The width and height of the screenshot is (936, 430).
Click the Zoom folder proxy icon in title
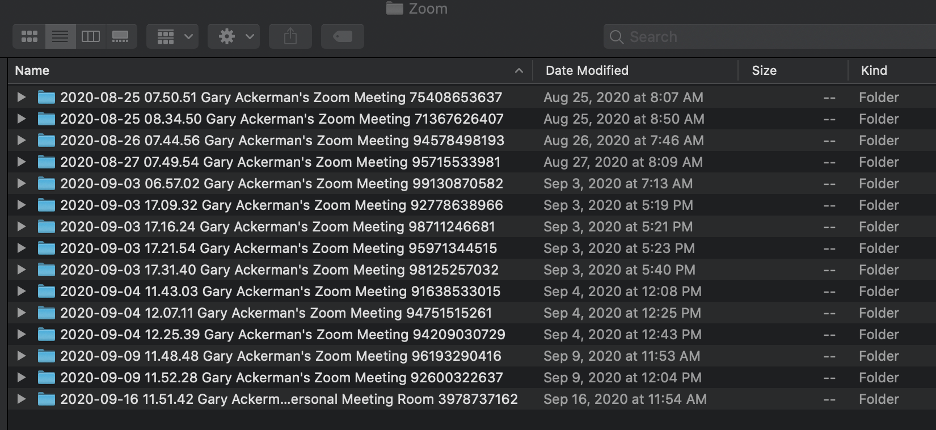point(394,8)
